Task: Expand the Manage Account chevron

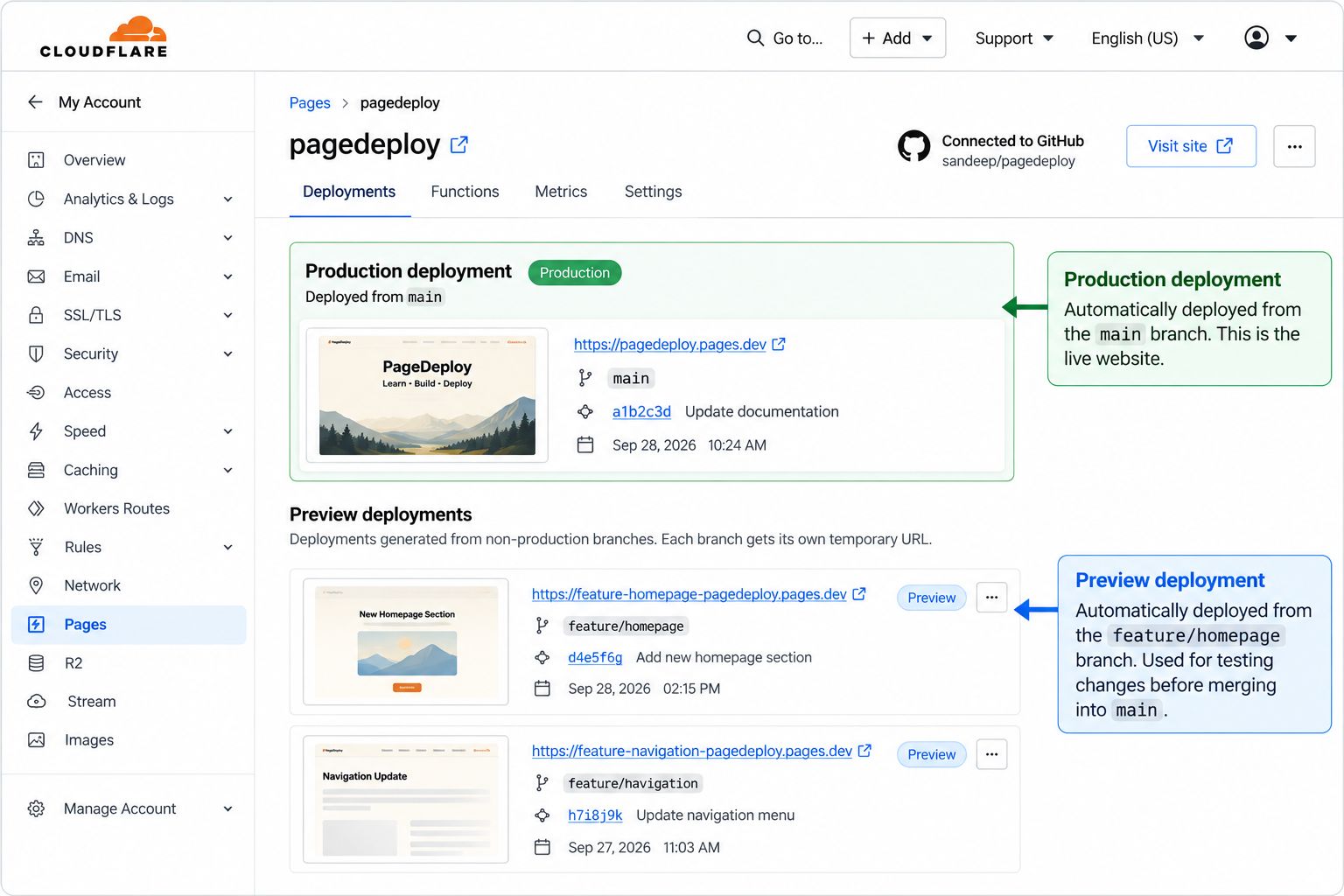Action: [x=227, y=808]
